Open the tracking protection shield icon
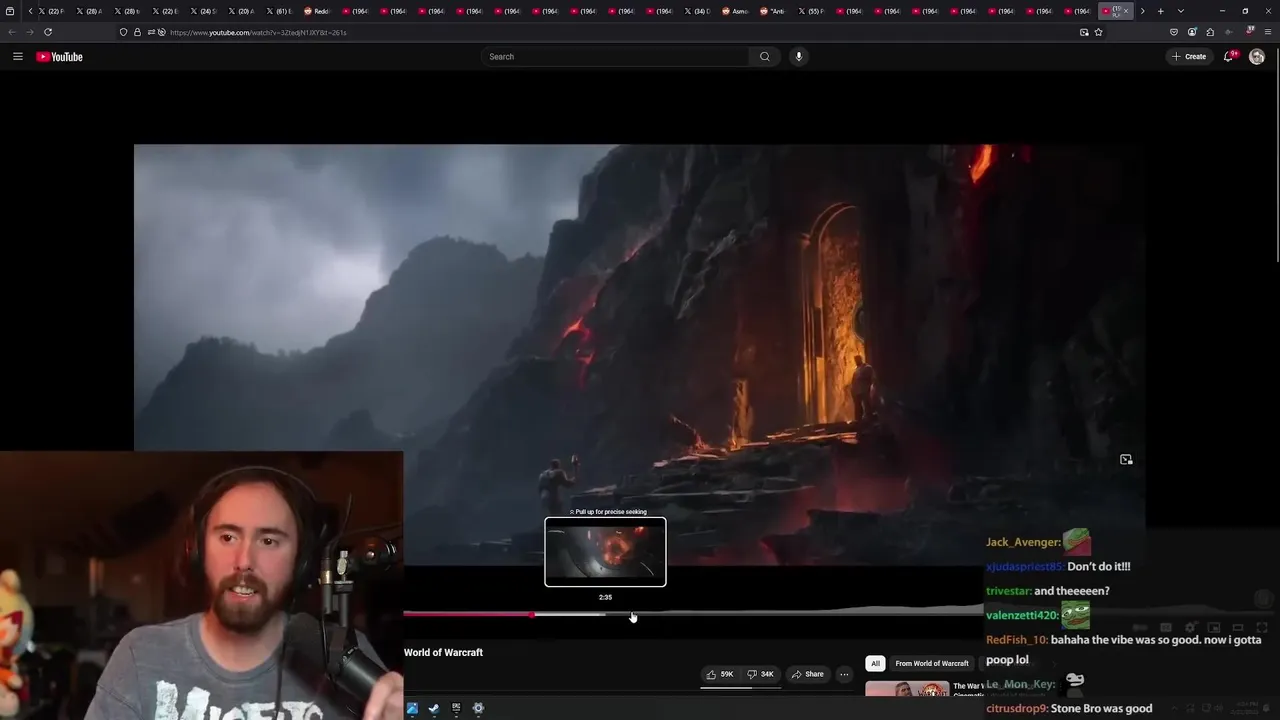Viewport: 1280px width, 720px height. point(123,32)
